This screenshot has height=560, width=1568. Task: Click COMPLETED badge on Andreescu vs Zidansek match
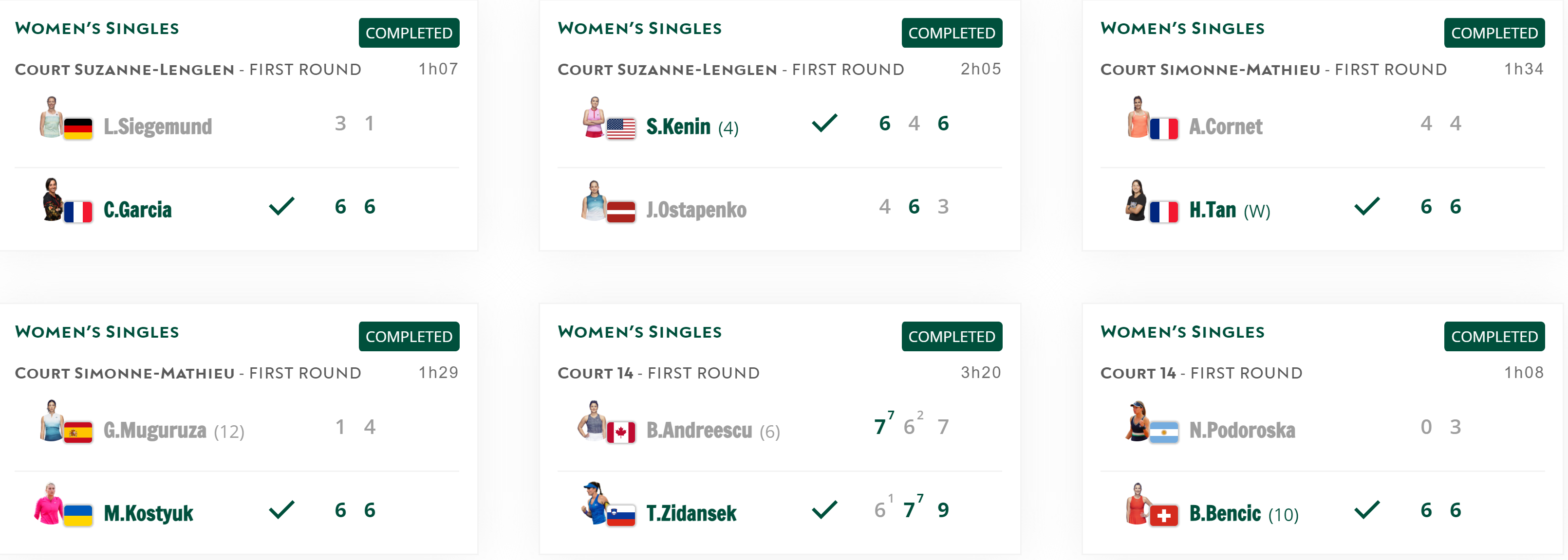click(952, 336)
